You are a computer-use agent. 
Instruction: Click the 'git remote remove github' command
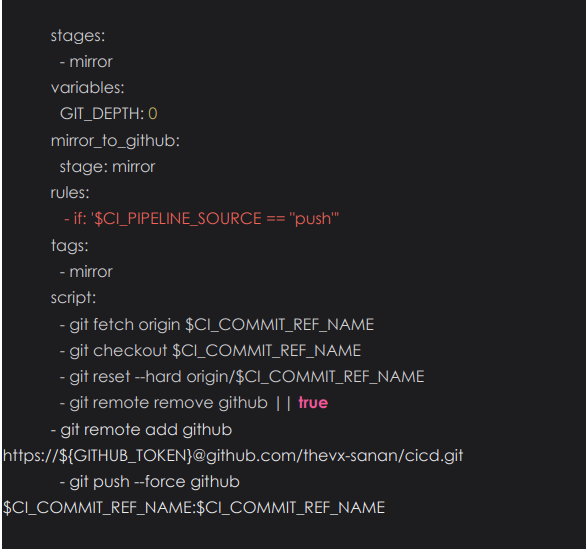(164, 403)
